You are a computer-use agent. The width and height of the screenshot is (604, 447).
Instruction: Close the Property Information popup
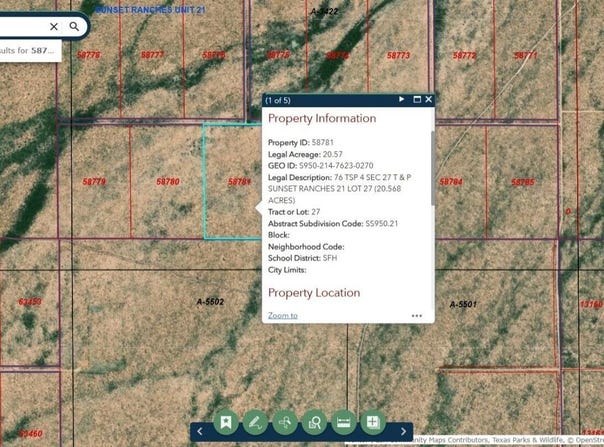point(429,99)
